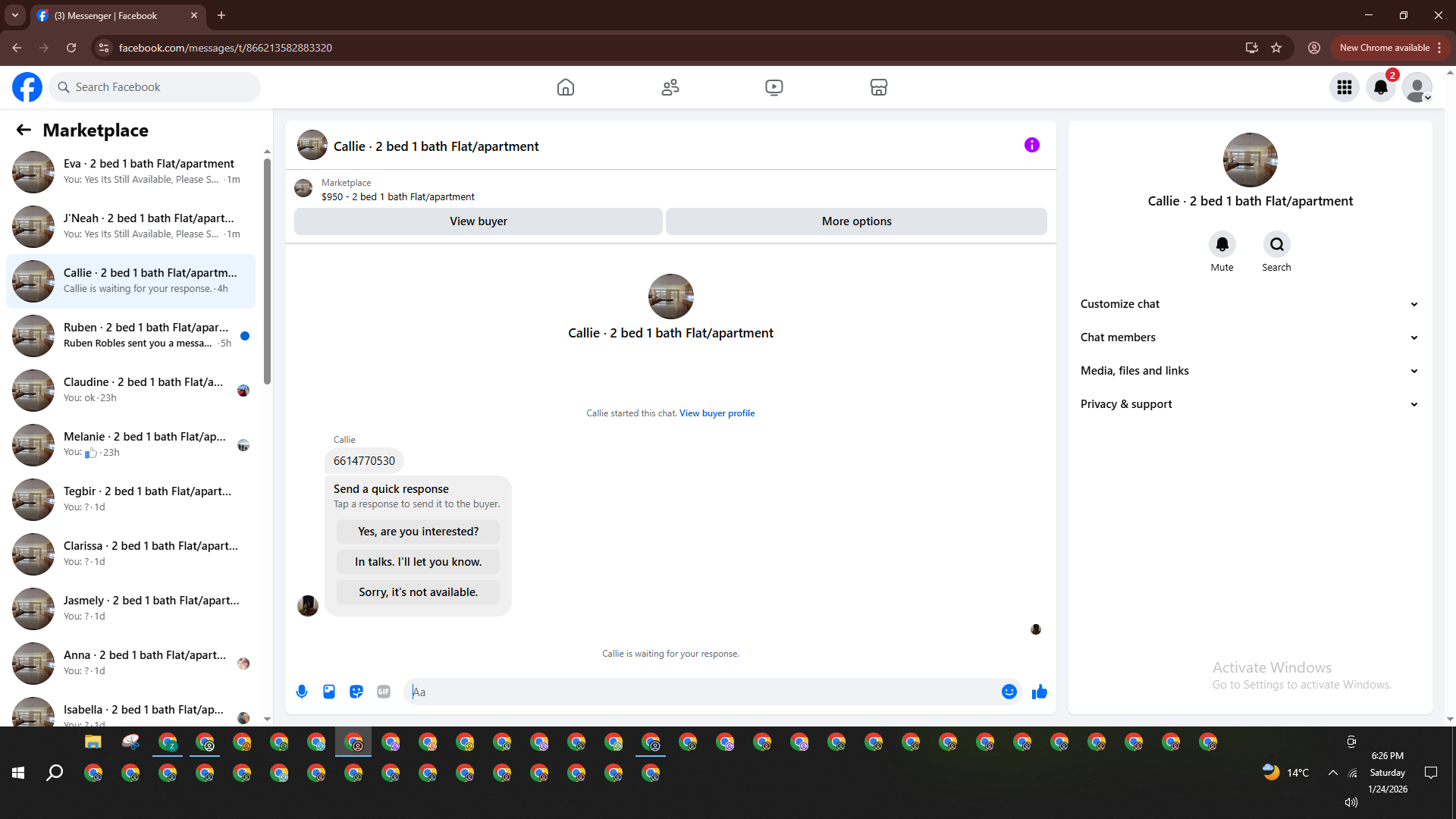This screenshot has height=819, width=1456.
Task: Open the Marketplace tab in top navigation
Action: point(879,87)
